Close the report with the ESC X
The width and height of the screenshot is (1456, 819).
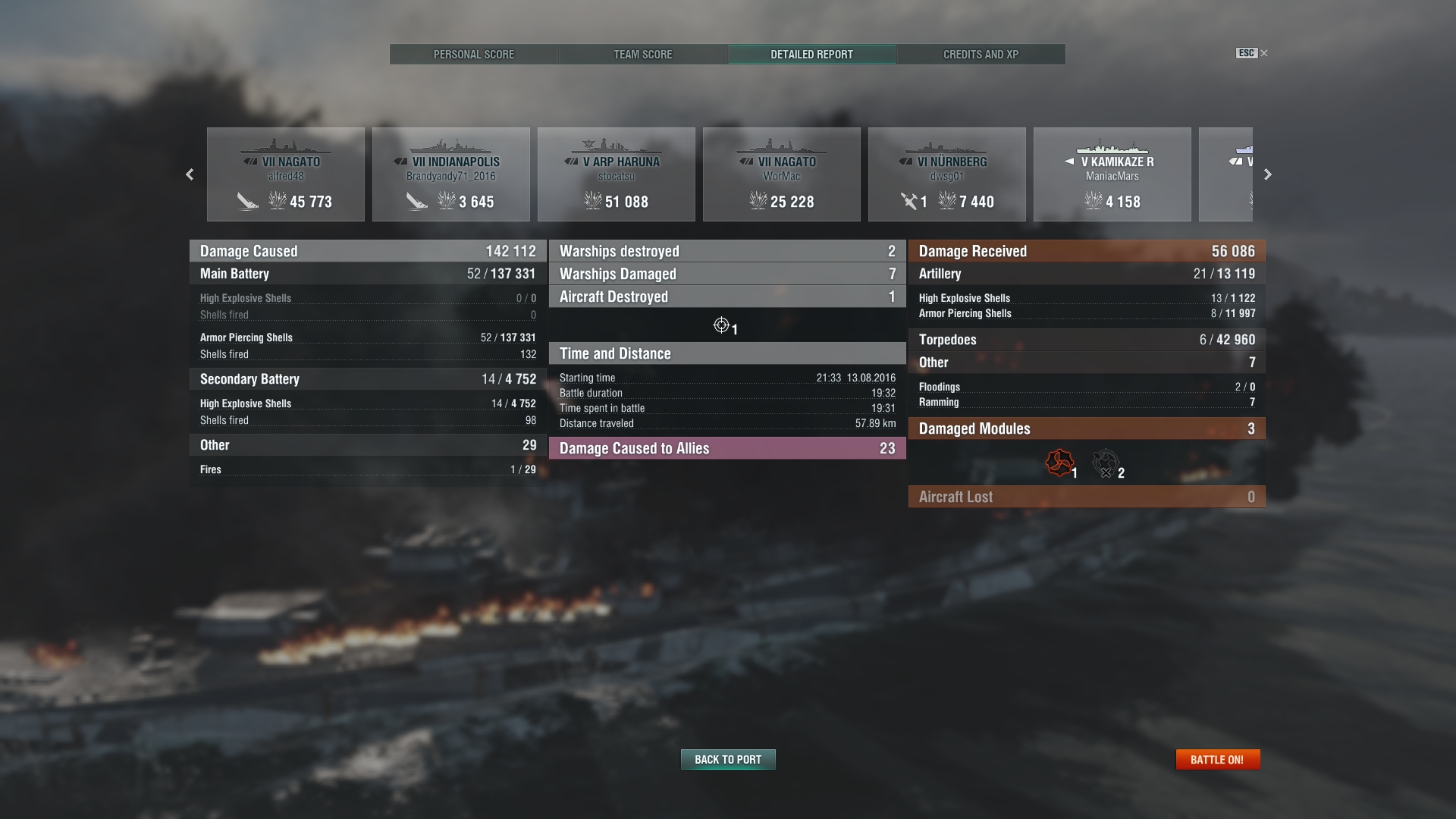point(1252,53)
